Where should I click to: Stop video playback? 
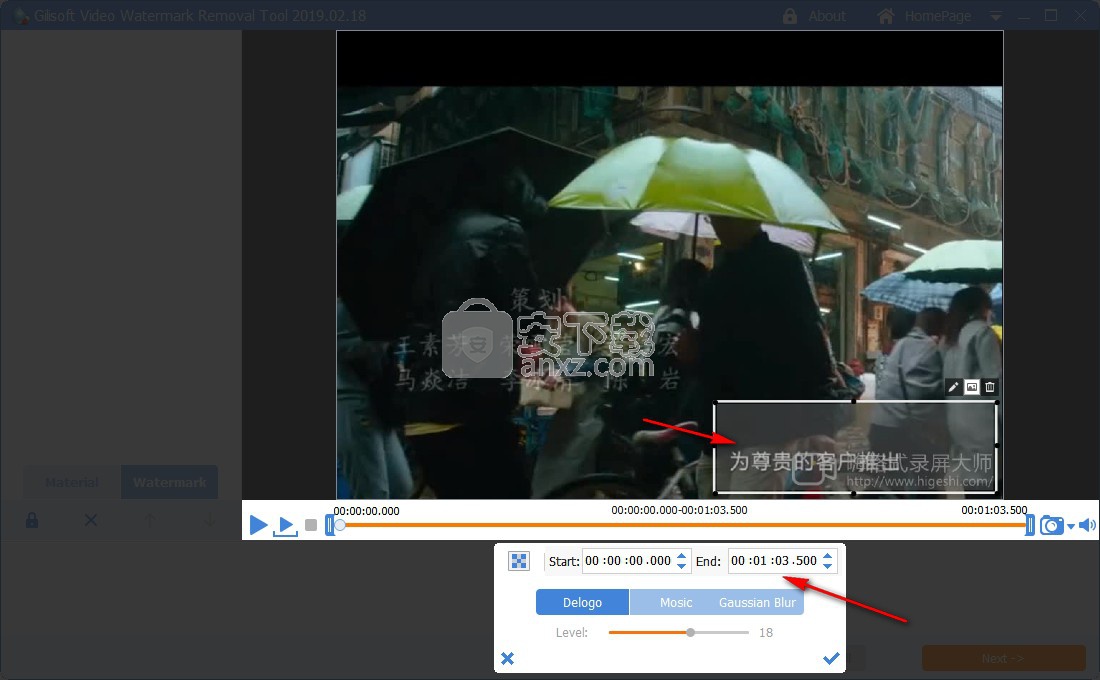311,525
